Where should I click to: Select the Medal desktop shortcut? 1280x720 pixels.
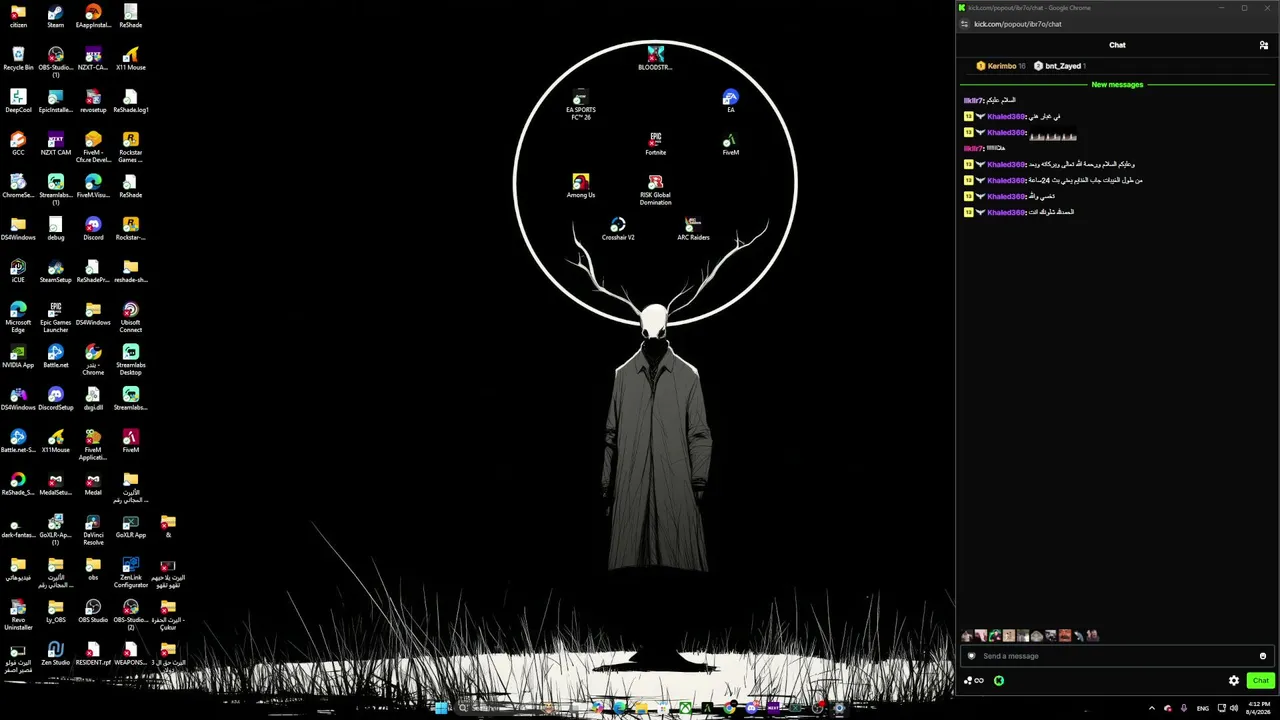click(x=93, y=483)
